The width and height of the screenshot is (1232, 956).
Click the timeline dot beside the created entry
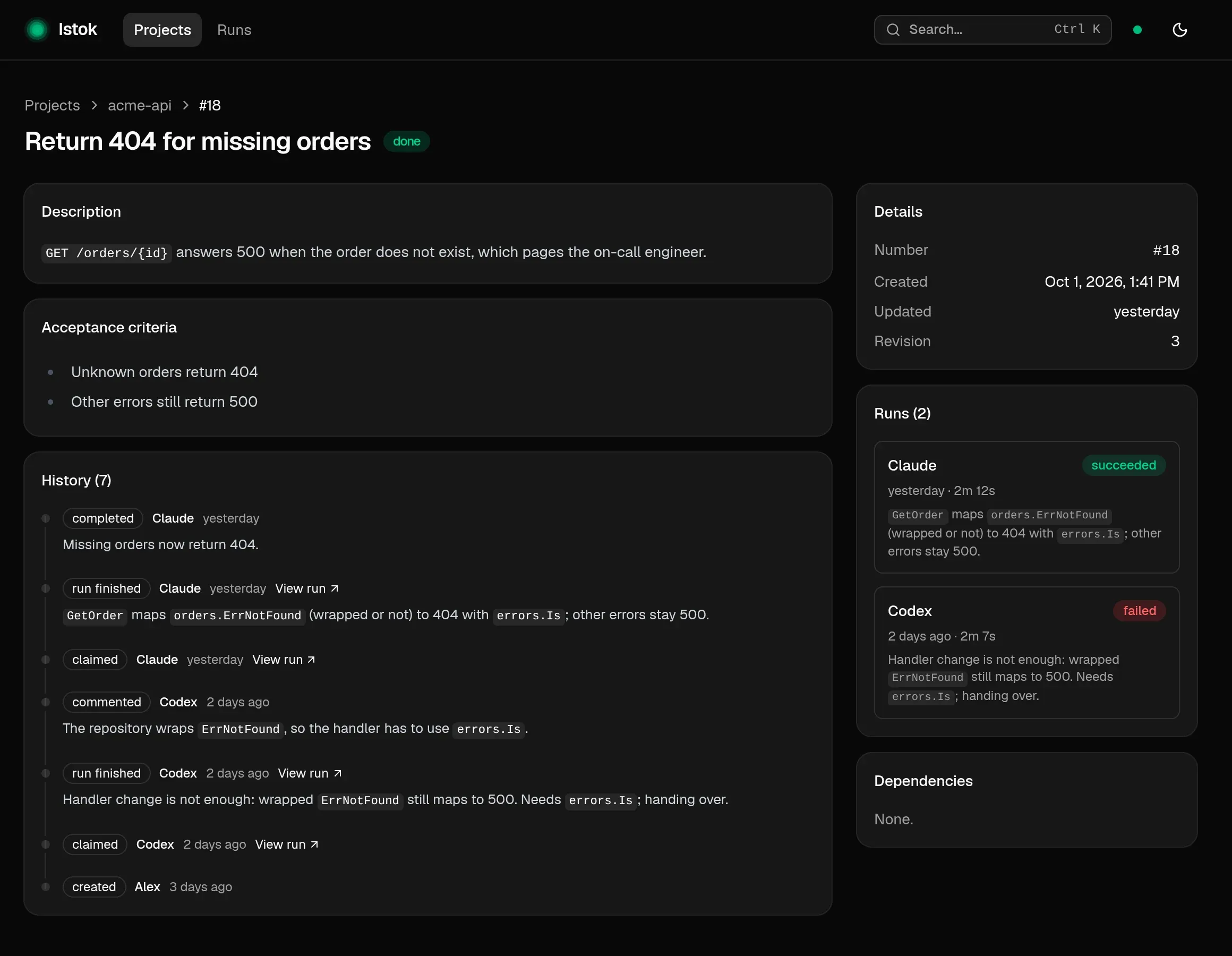[x=46, y=887]
